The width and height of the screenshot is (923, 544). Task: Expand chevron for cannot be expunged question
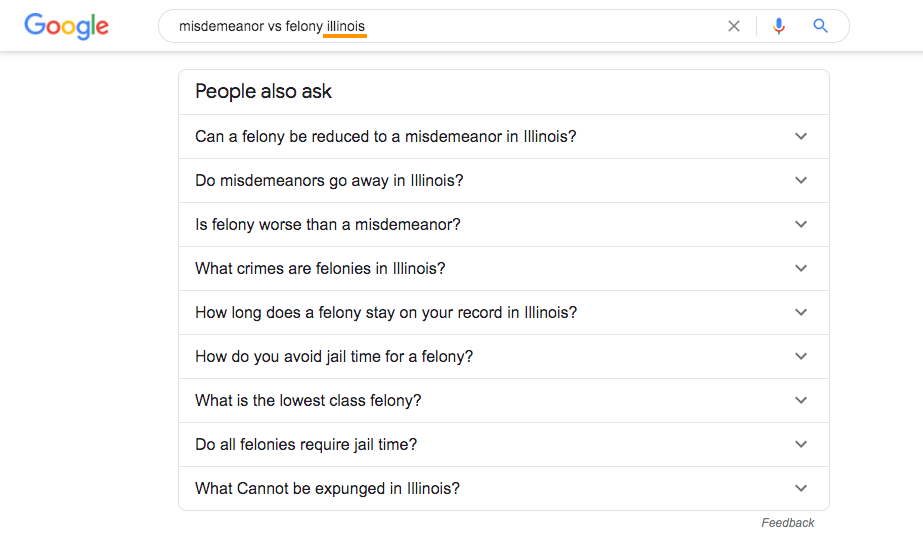pyautogui.click(x=801, y=488)
